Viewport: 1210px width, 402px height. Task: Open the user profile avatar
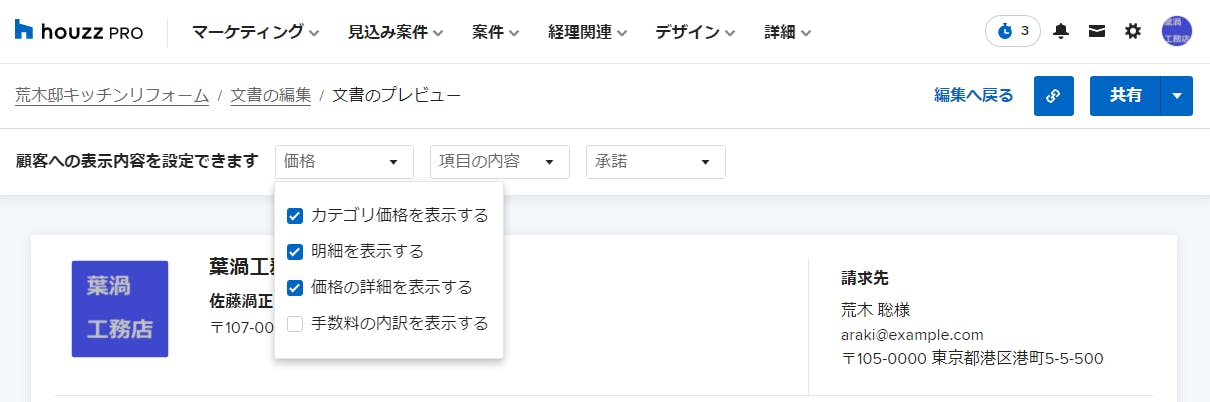point(1177,31)
